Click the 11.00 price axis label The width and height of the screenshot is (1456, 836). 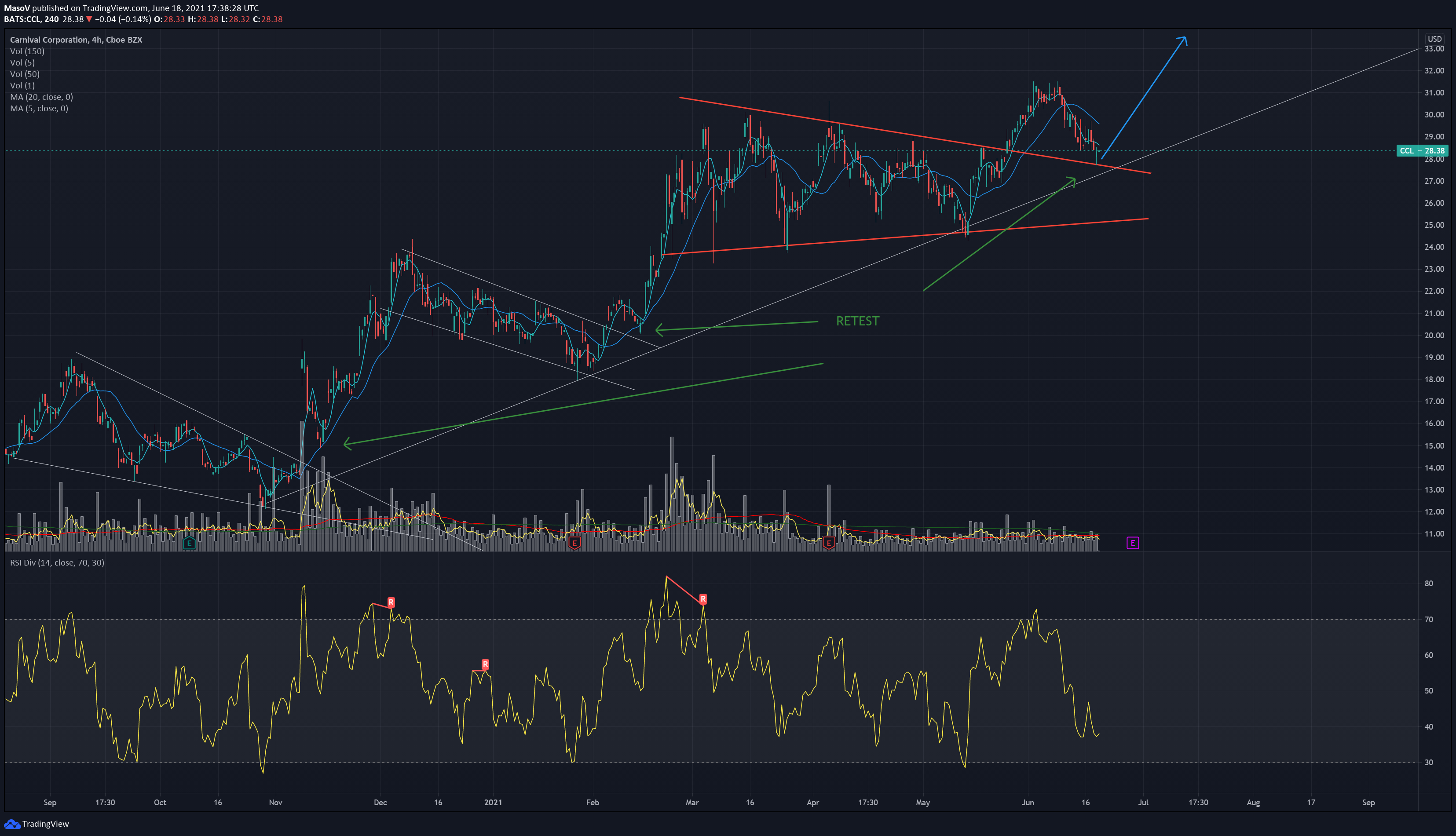[x=1434, y=534]
